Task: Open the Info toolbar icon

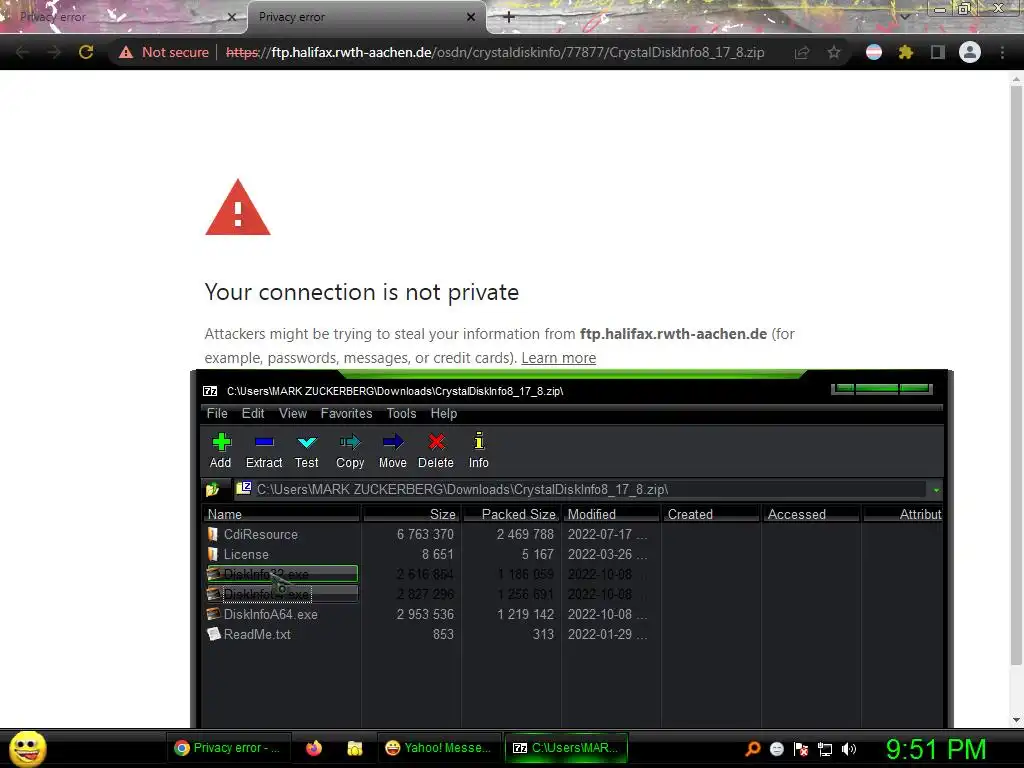Action: coord(479,450)
